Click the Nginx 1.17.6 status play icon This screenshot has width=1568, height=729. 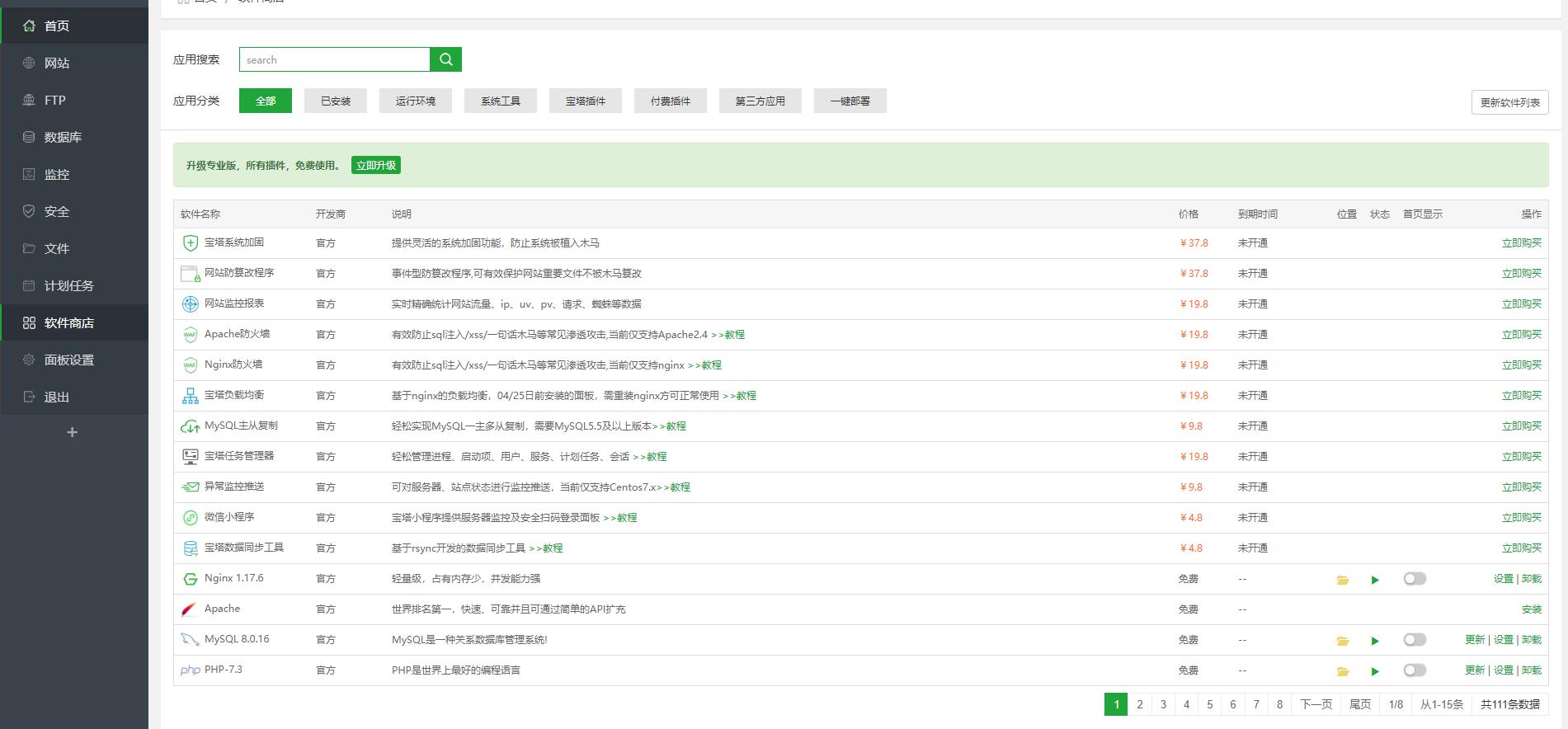pyautogui.click(x=1375, y=580)
